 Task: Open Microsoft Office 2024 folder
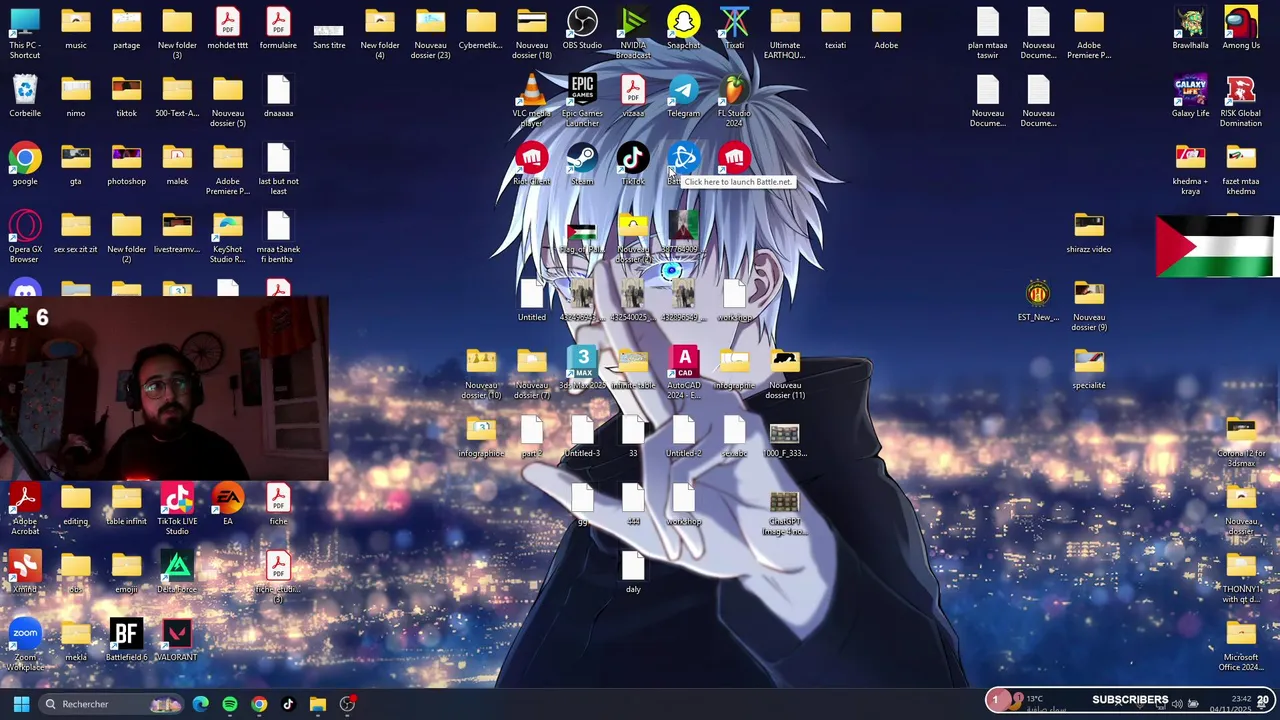[1241, 645]
